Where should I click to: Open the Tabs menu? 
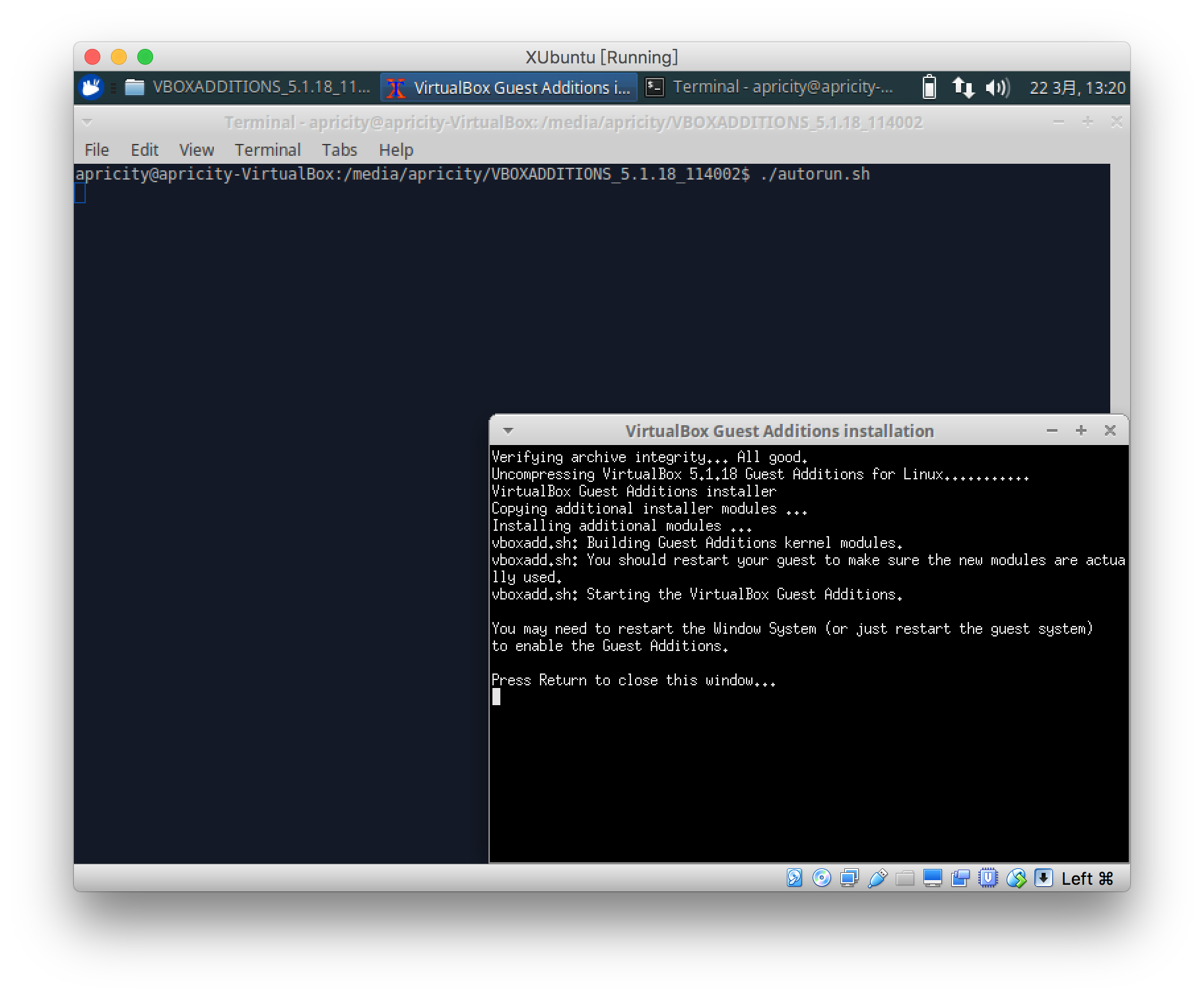[x=339, y=150]
